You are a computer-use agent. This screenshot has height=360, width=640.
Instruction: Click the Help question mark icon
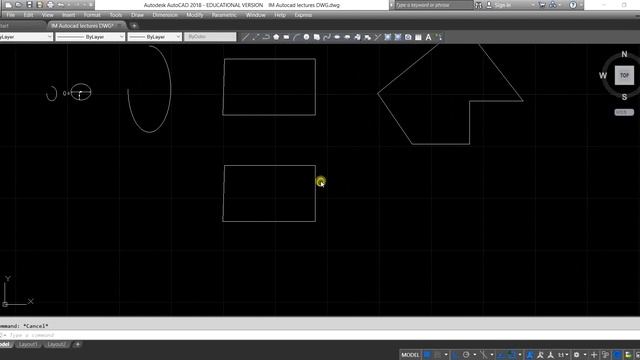click(x=573, y=5)
